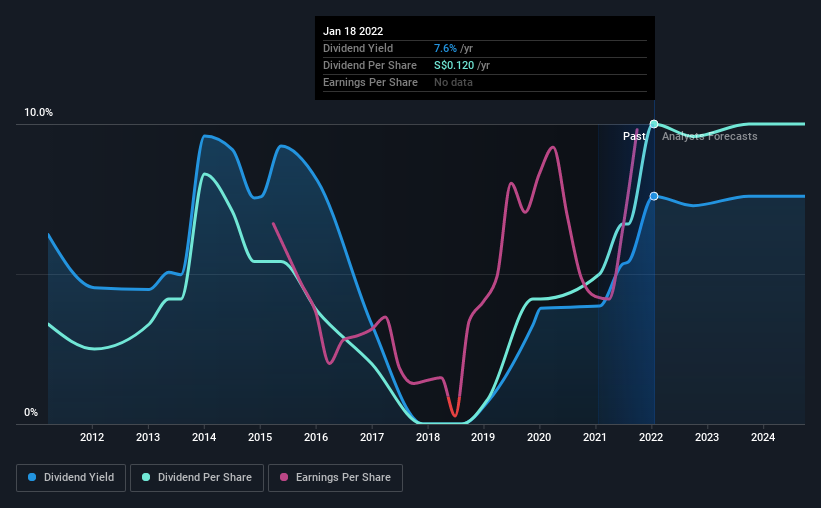
Task: Click the teal data point marker at 10.0%
Action: tap(654, 124)
